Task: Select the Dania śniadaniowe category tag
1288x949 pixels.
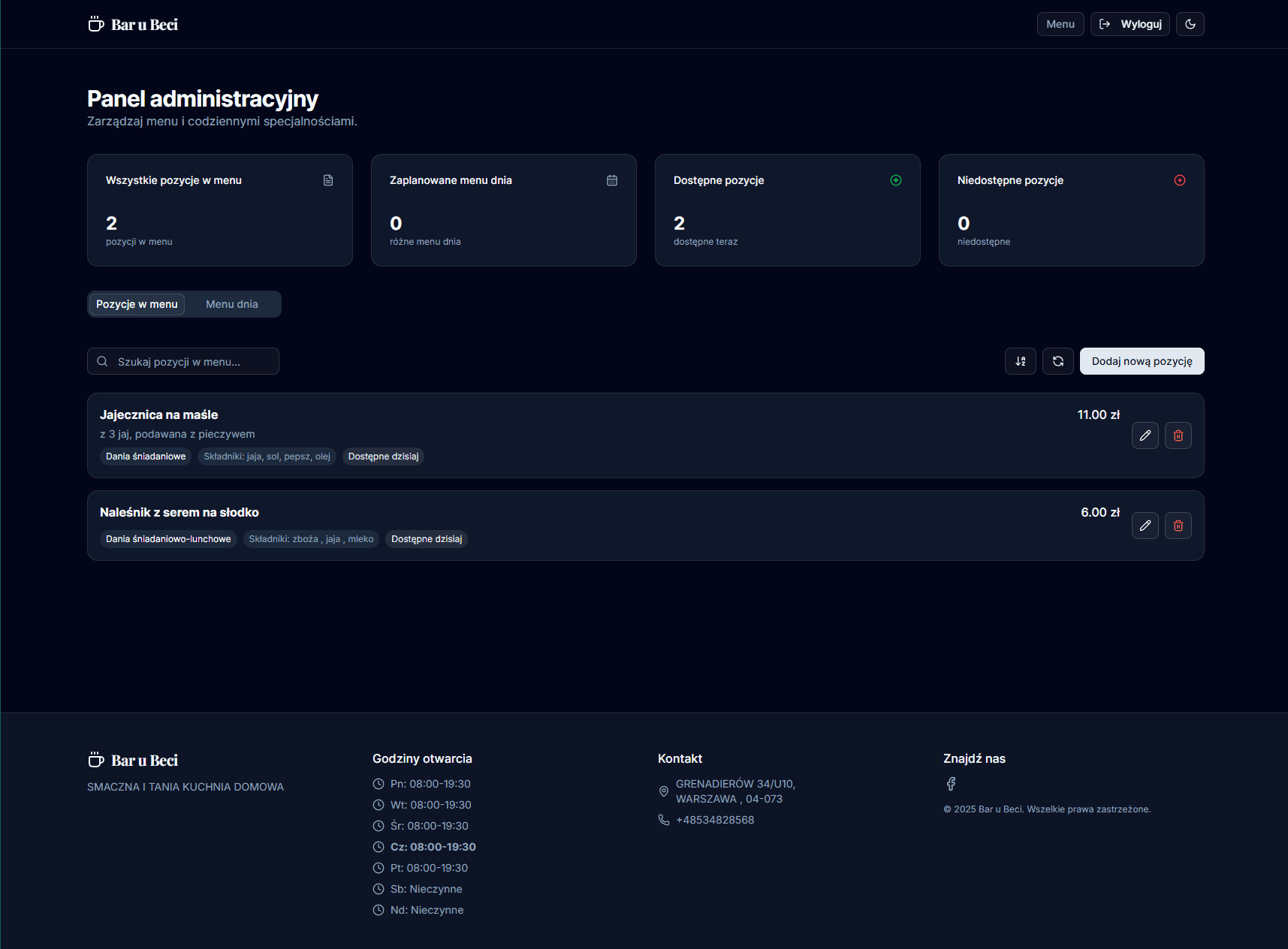Action: coord(146,456)
